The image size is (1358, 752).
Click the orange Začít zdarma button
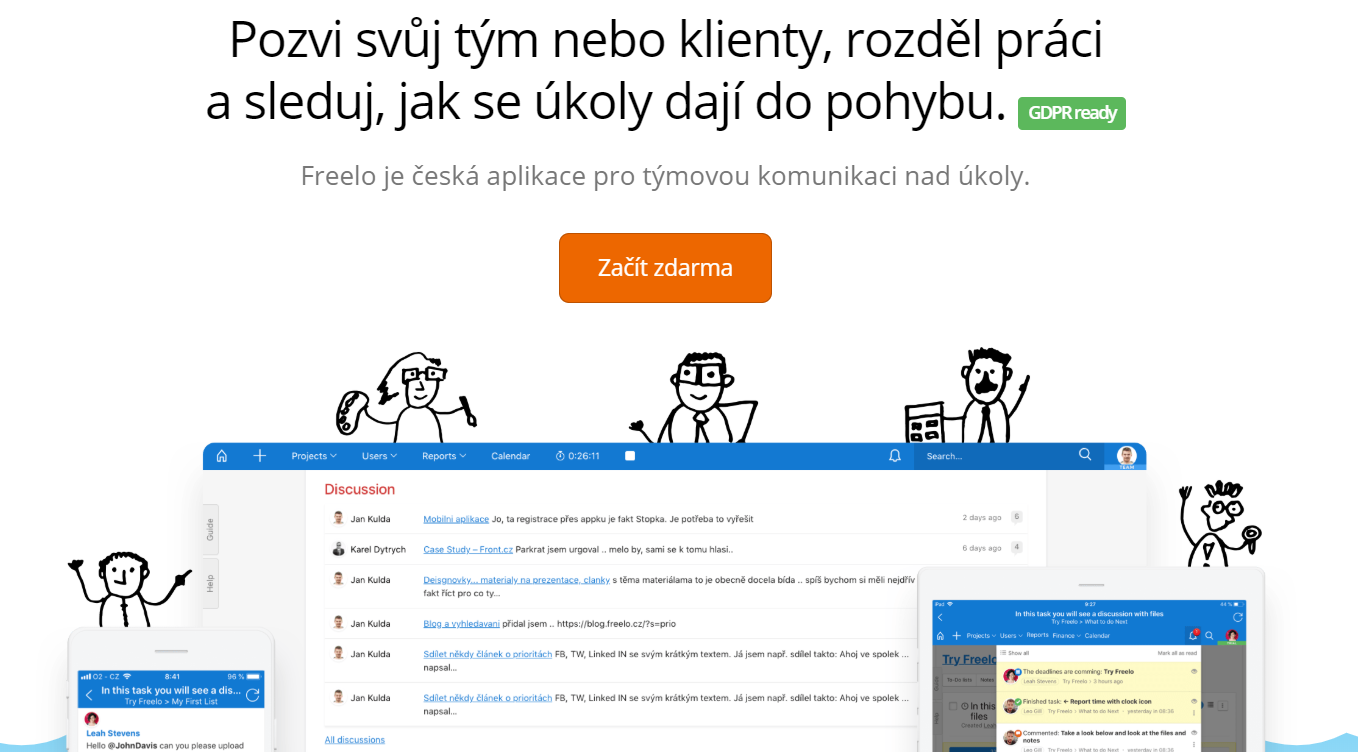tap(665, 268)
